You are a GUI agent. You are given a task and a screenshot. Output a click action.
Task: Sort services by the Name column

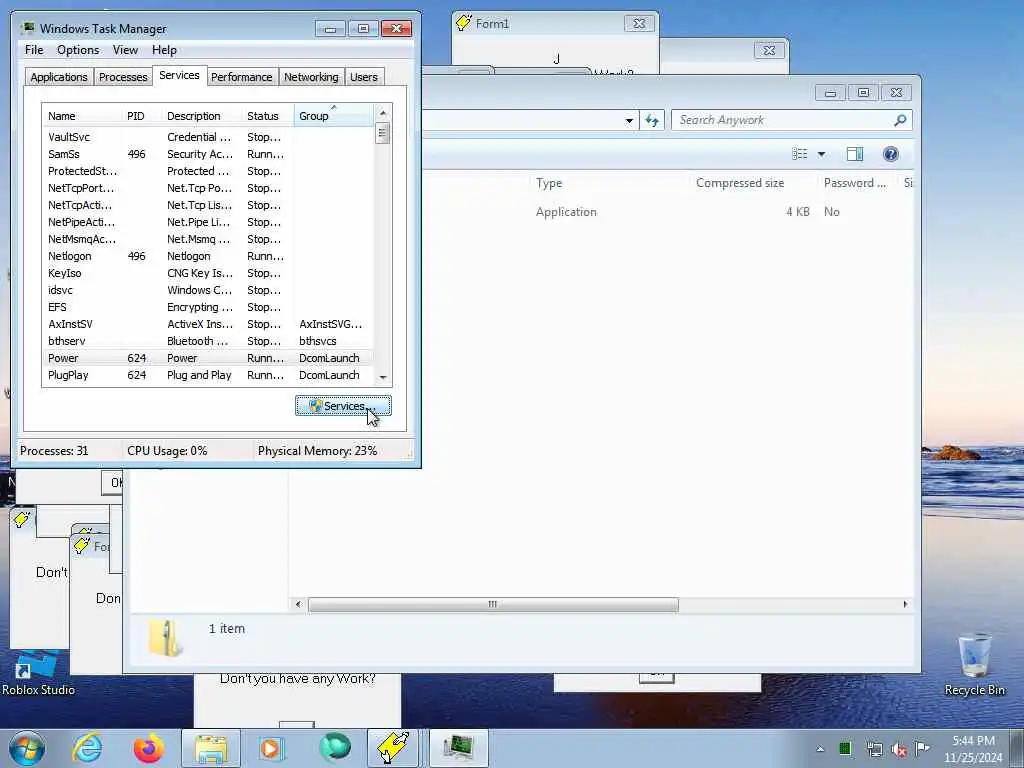click(82, 116)
